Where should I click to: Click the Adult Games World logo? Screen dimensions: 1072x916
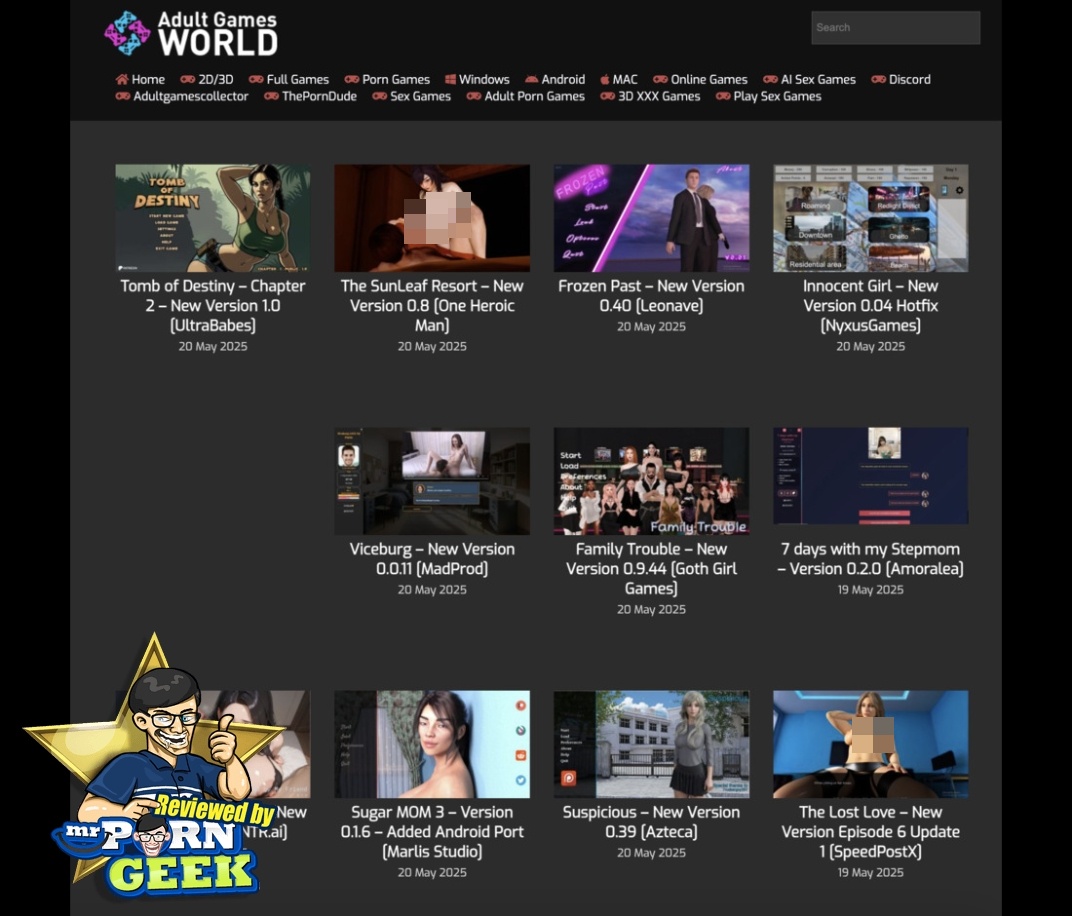click(191, 33)
